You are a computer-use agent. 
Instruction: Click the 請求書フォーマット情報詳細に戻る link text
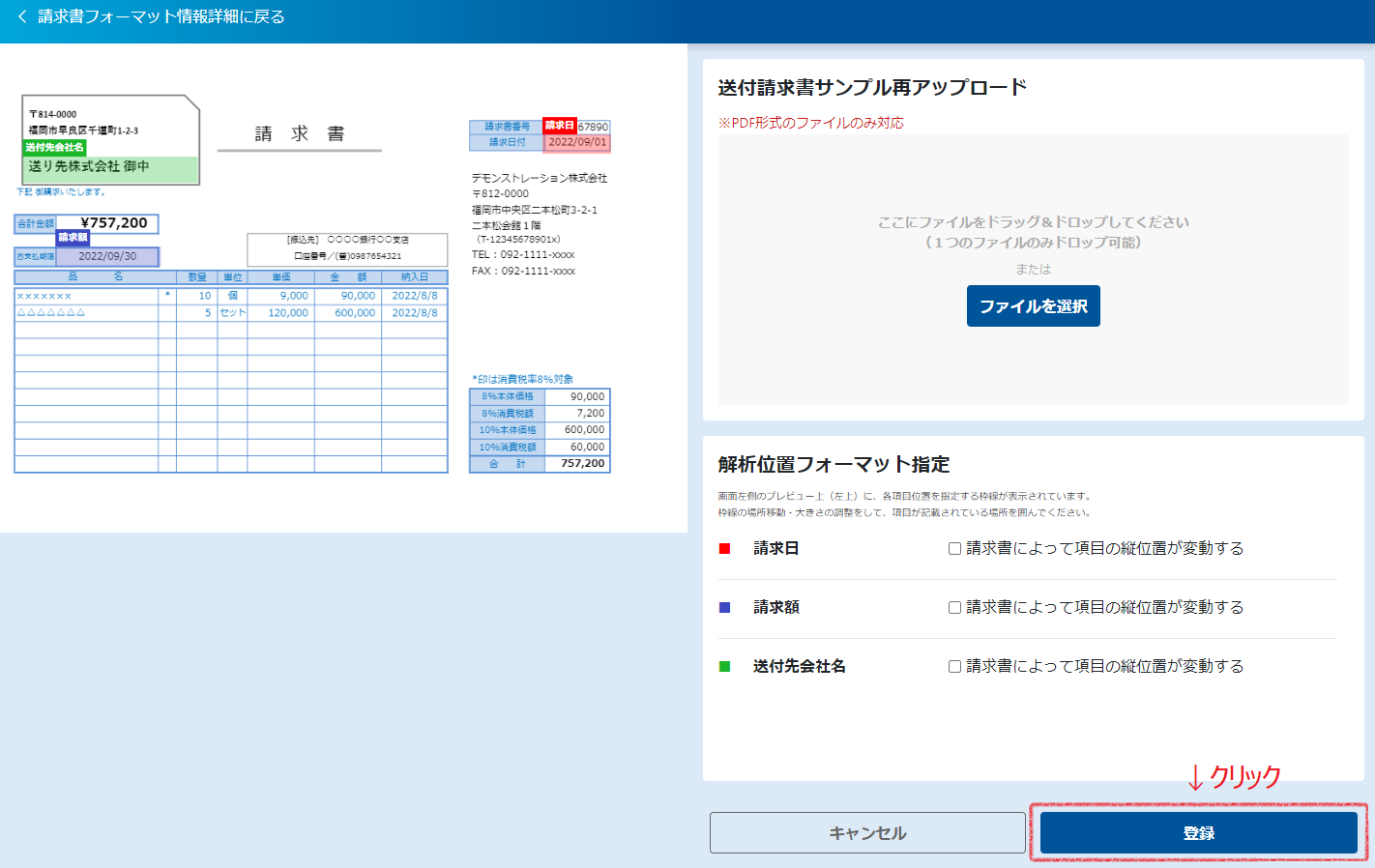[161, 16]
